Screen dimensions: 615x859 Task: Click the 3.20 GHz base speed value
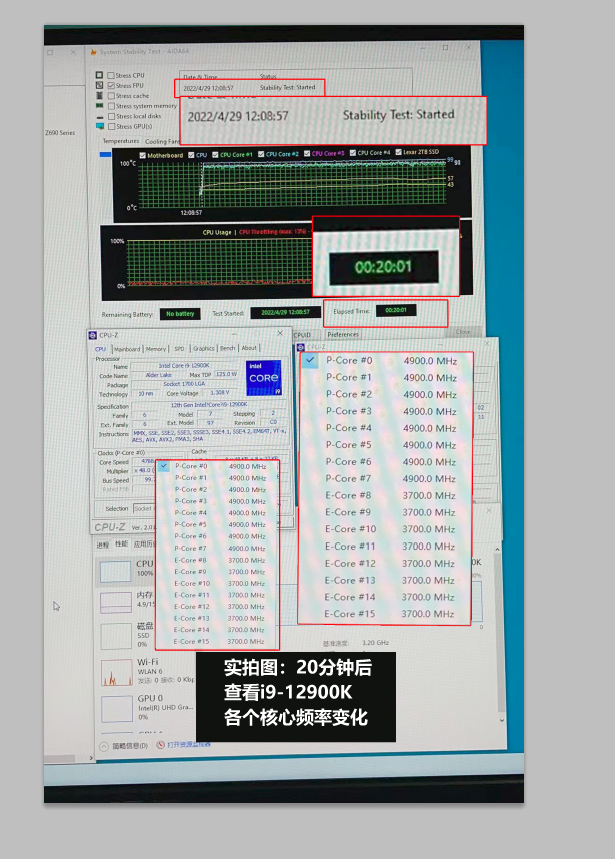(x=375, y=643)
